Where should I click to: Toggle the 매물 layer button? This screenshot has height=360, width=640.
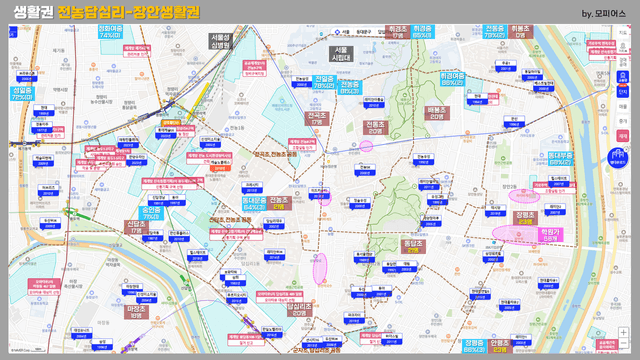(623, 107)
